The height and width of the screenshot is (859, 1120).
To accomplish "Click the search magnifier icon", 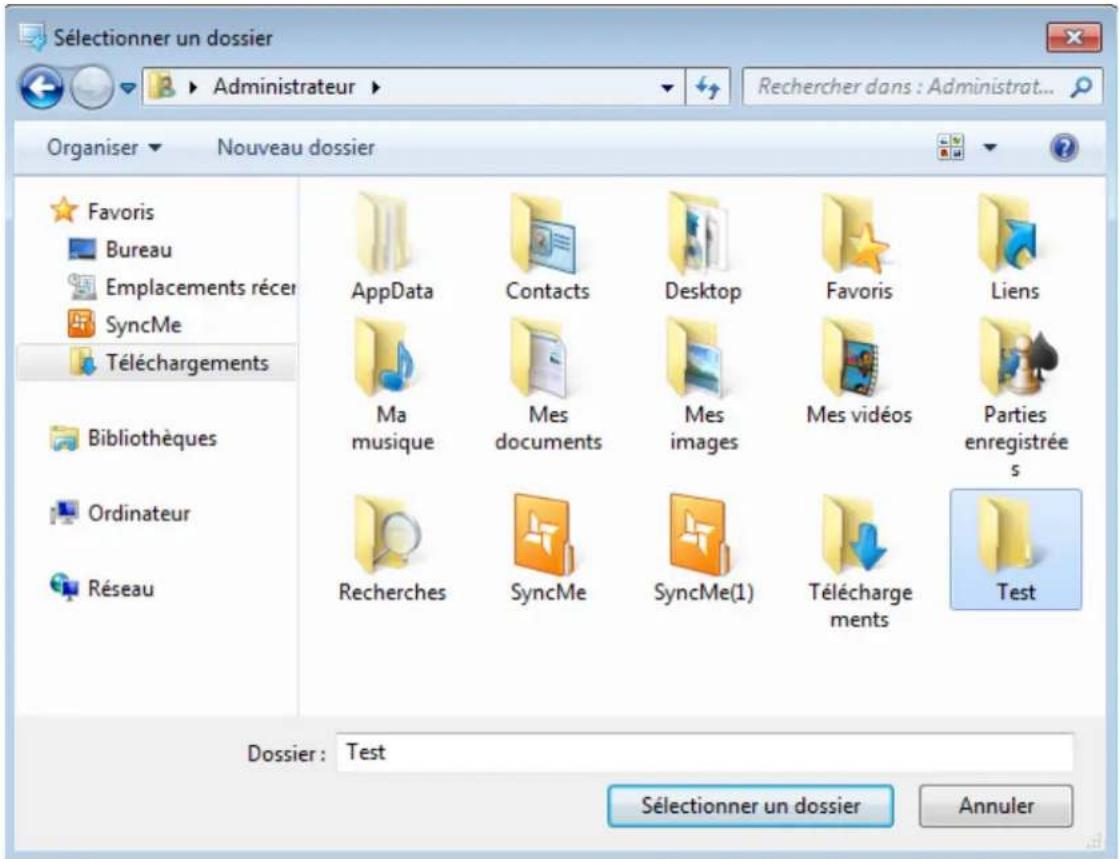I will tap(1081, 87).
